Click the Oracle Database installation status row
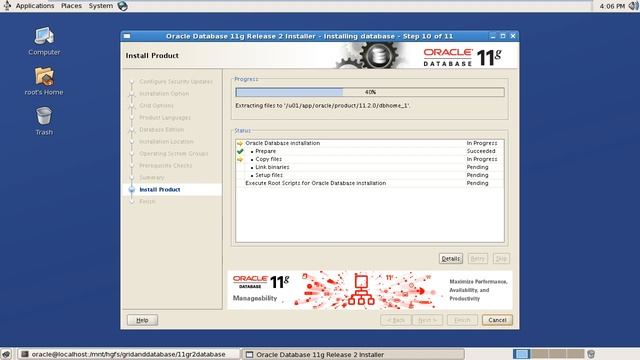 pyautogui.click(x=370, y=143)
